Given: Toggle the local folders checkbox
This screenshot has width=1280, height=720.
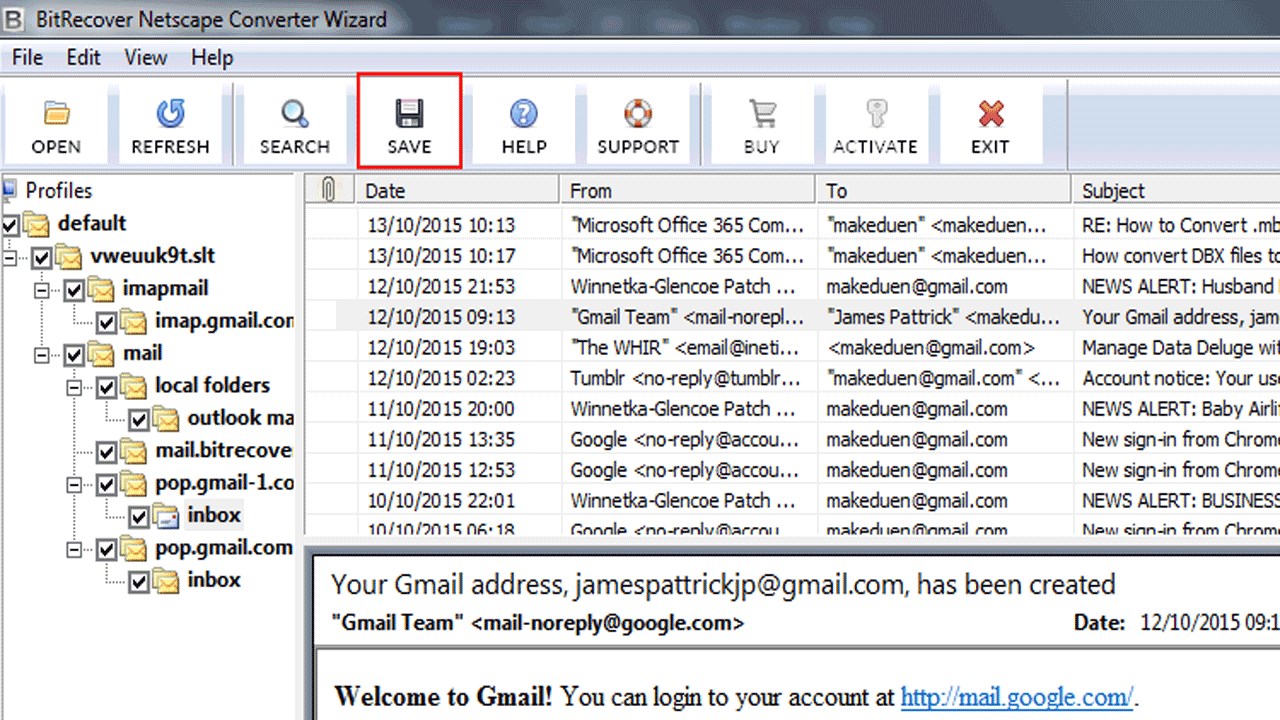Looking at the screenshot, I should pyautogui.click(x=107, y=388).
